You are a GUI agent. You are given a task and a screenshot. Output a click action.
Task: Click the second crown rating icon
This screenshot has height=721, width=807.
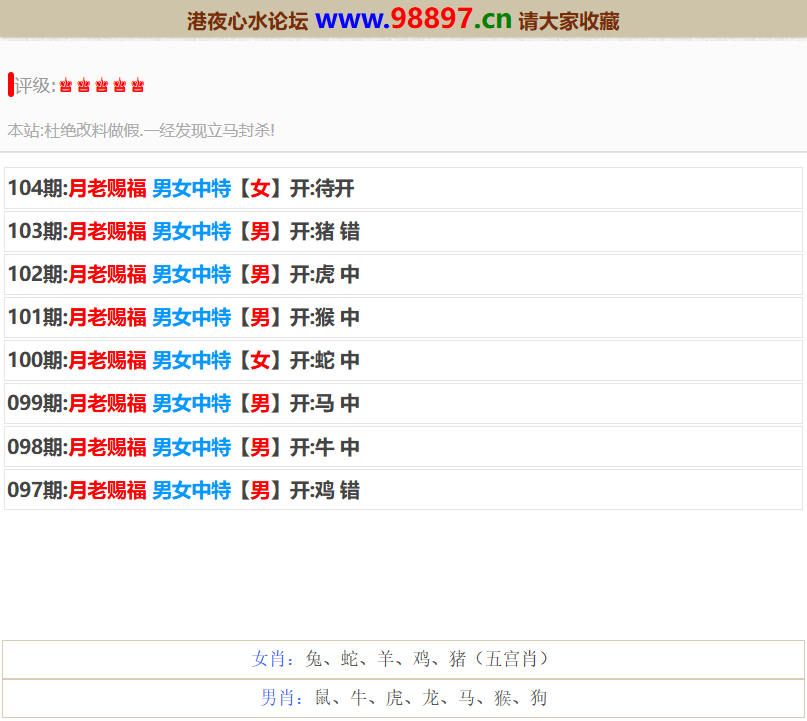(84, 86)
